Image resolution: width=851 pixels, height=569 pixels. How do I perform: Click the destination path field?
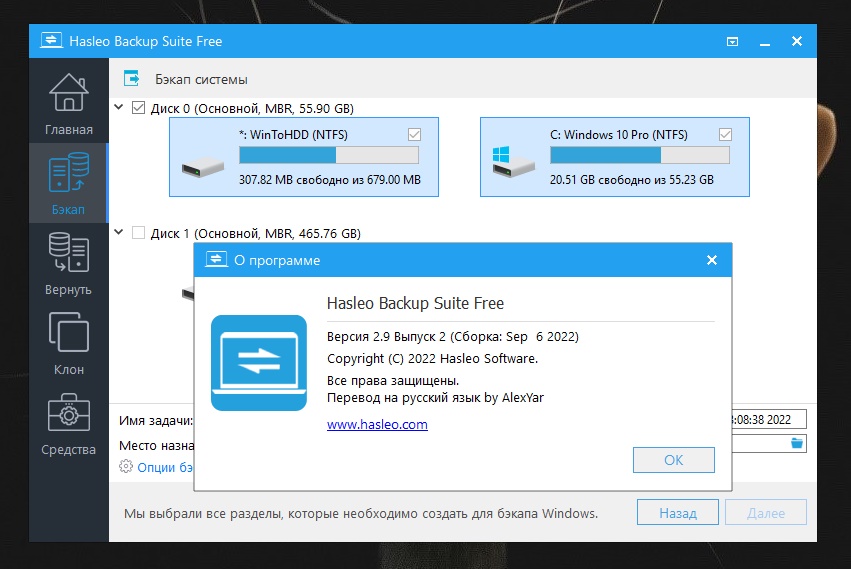(x=768, y=443)
